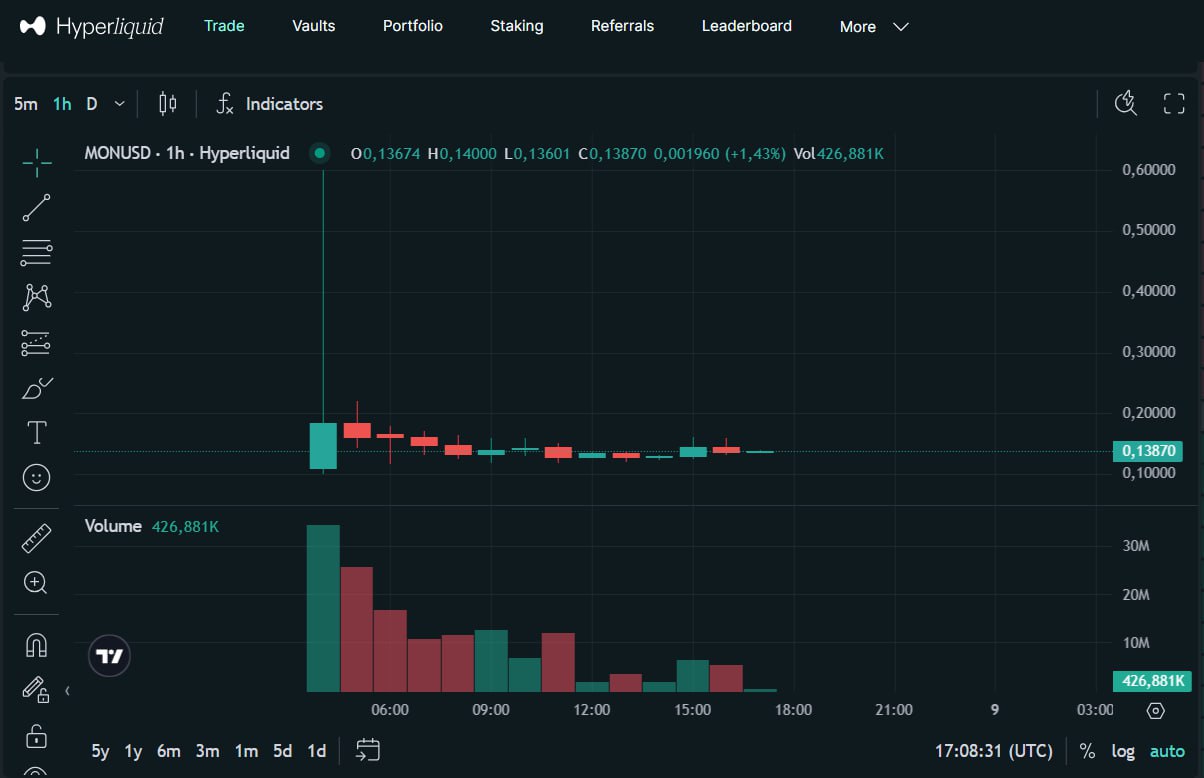Open the emoji icons tool

click(x=36, y=478)
